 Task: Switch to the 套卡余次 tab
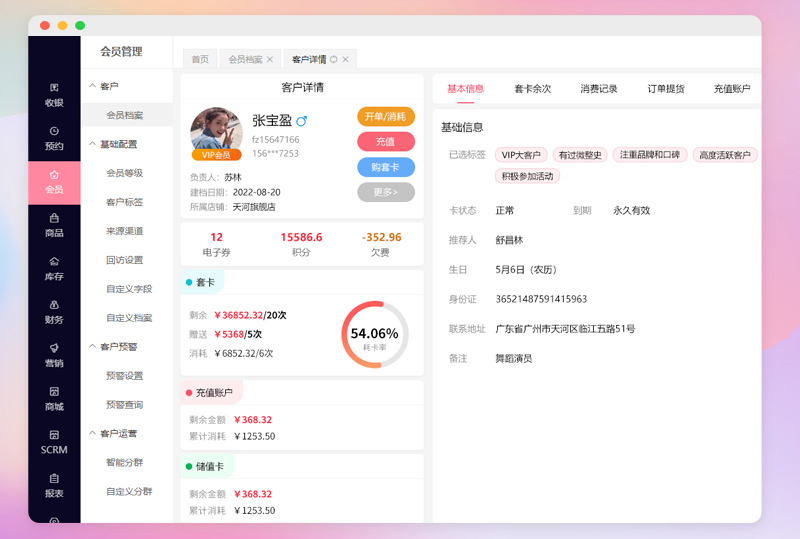[x=532, y=89]
